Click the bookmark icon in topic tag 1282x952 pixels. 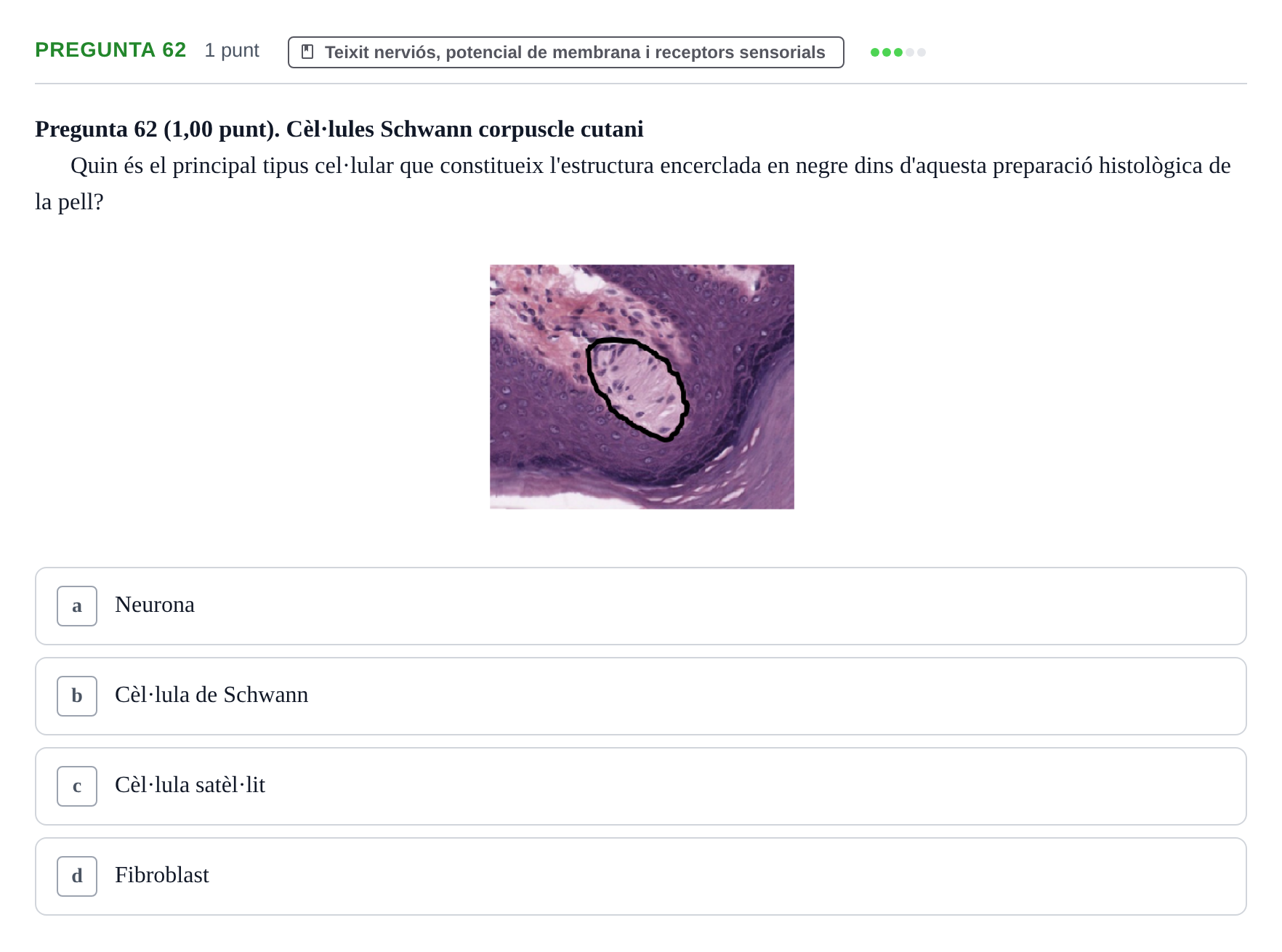307,52
